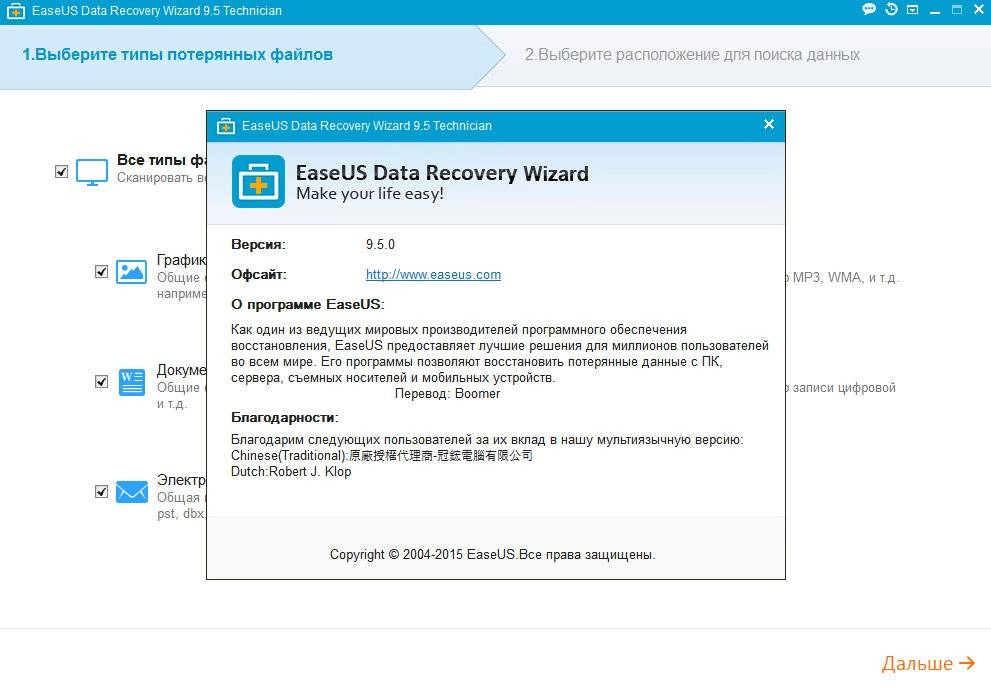Click the 'Dutch:Robert J. Klop' credit line

(291, 472)
